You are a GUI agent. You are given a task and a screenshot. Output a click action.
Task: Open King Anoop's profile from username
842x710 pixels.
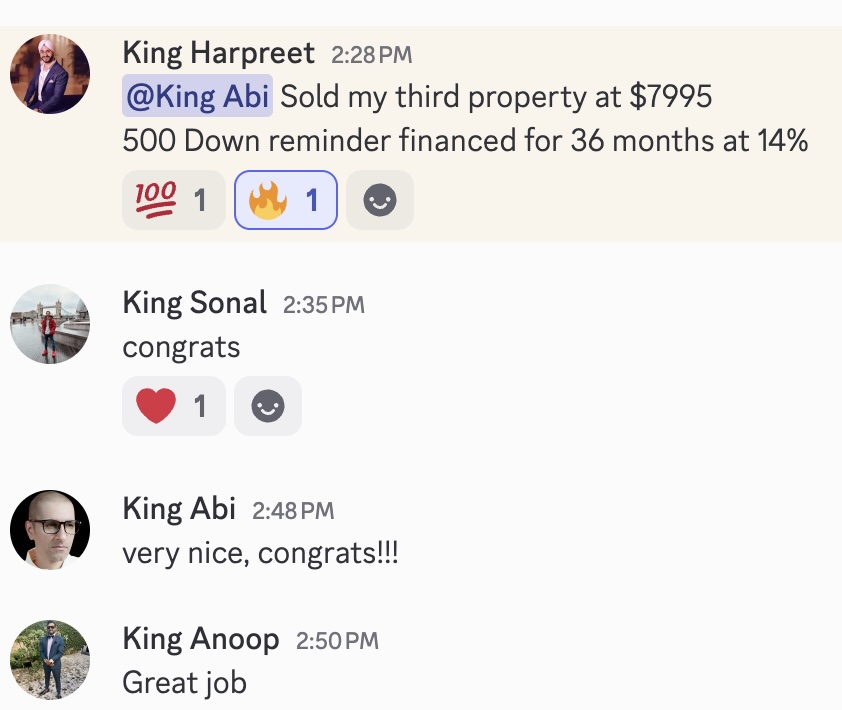click(x=201, y=639)
